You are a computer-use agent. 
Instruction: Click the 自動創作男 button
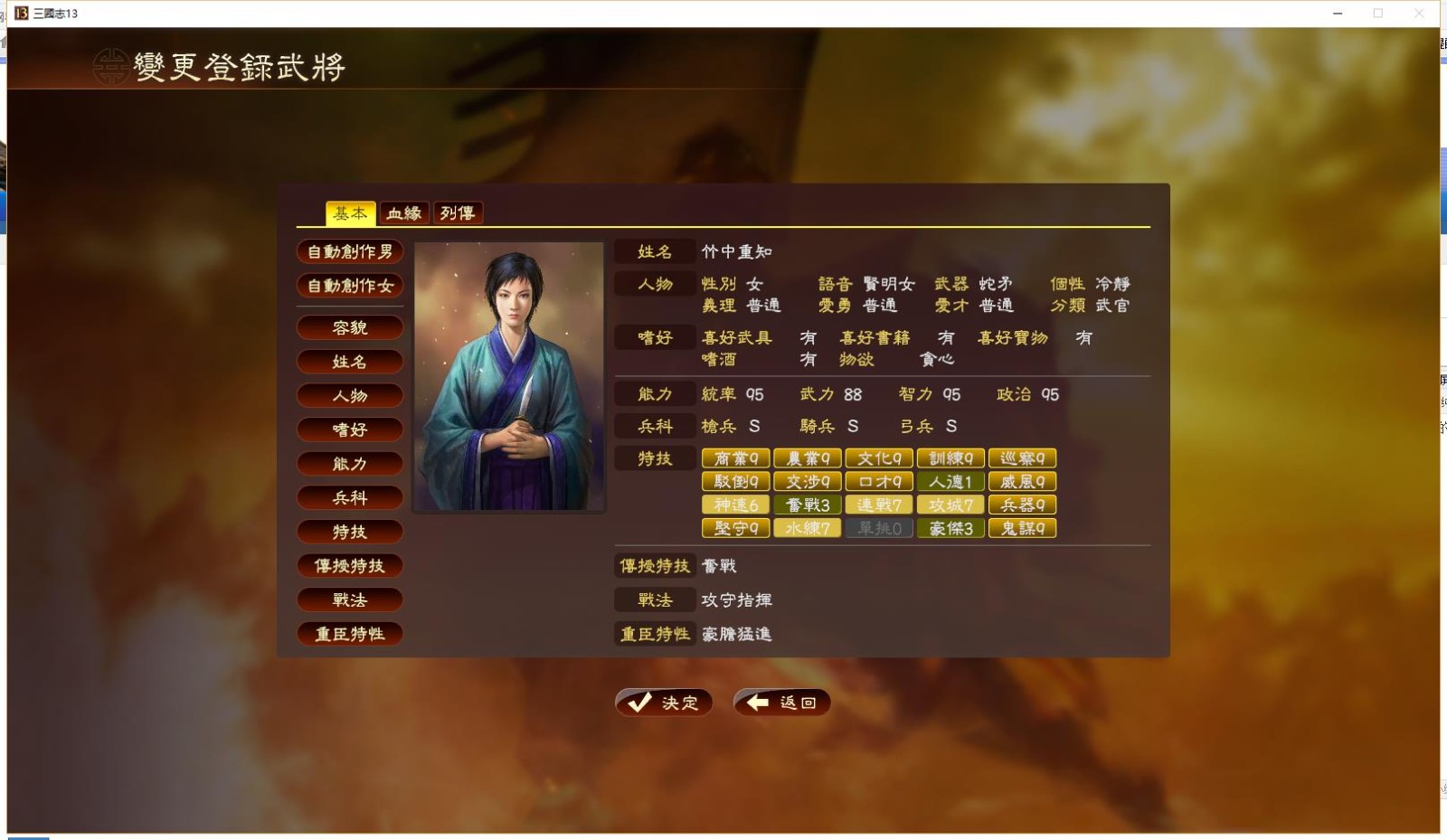pyautogui.click(x=350, y=251)
